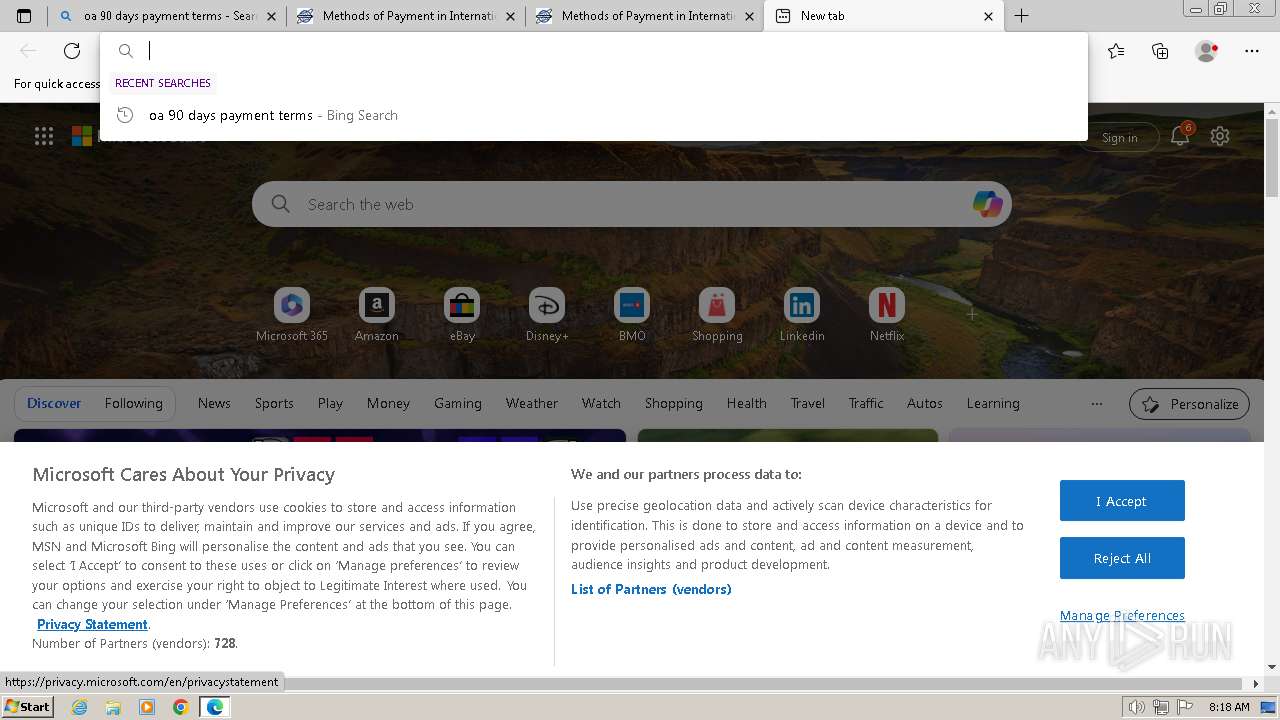The width and height of the screenshot is (1280, 720).
Task: Open the Health category
Action: pyautogui.click(x=747, y=403)
